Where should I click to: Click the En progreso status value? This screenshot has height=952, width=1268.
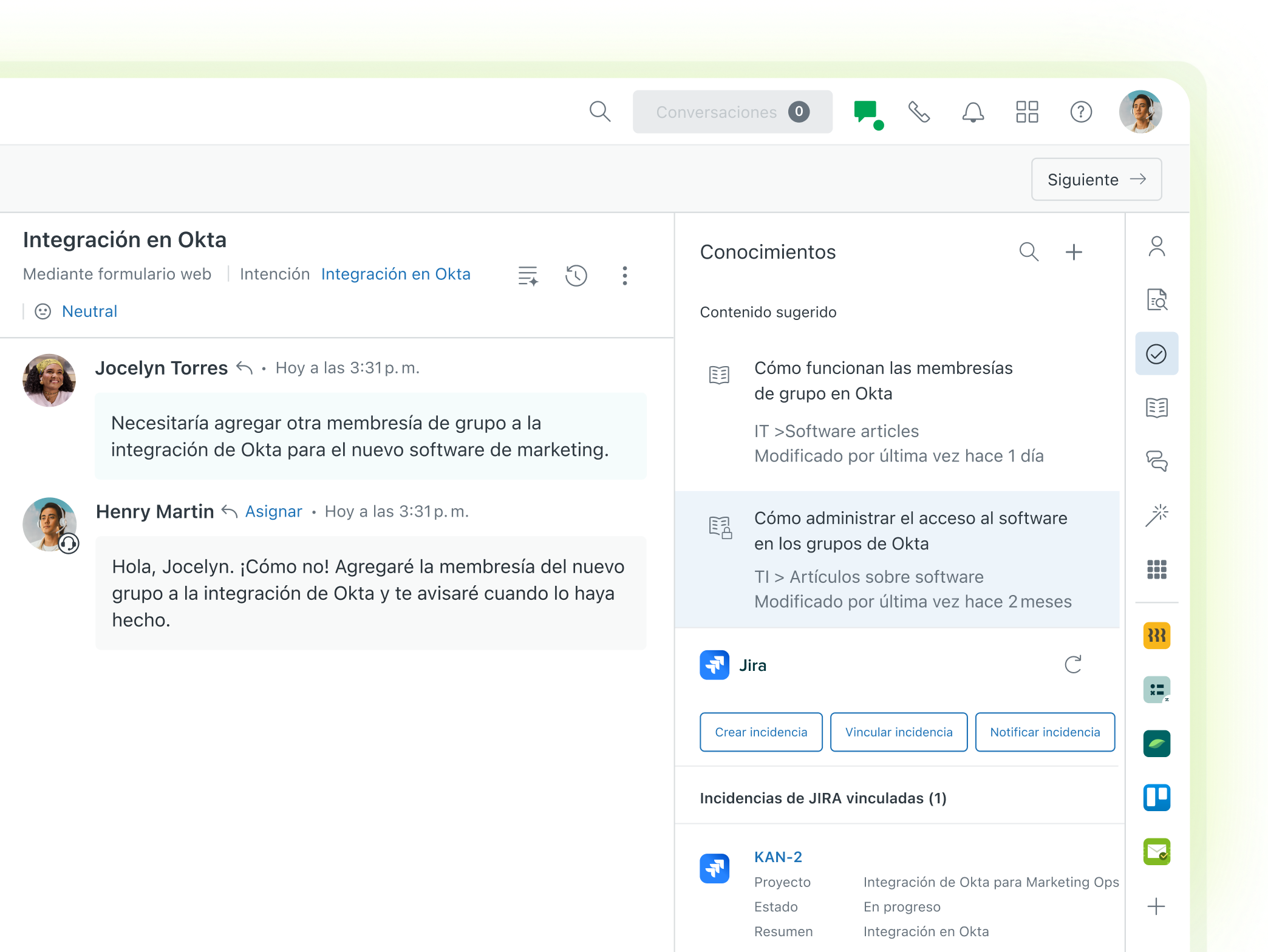click(x=902, y=906)
